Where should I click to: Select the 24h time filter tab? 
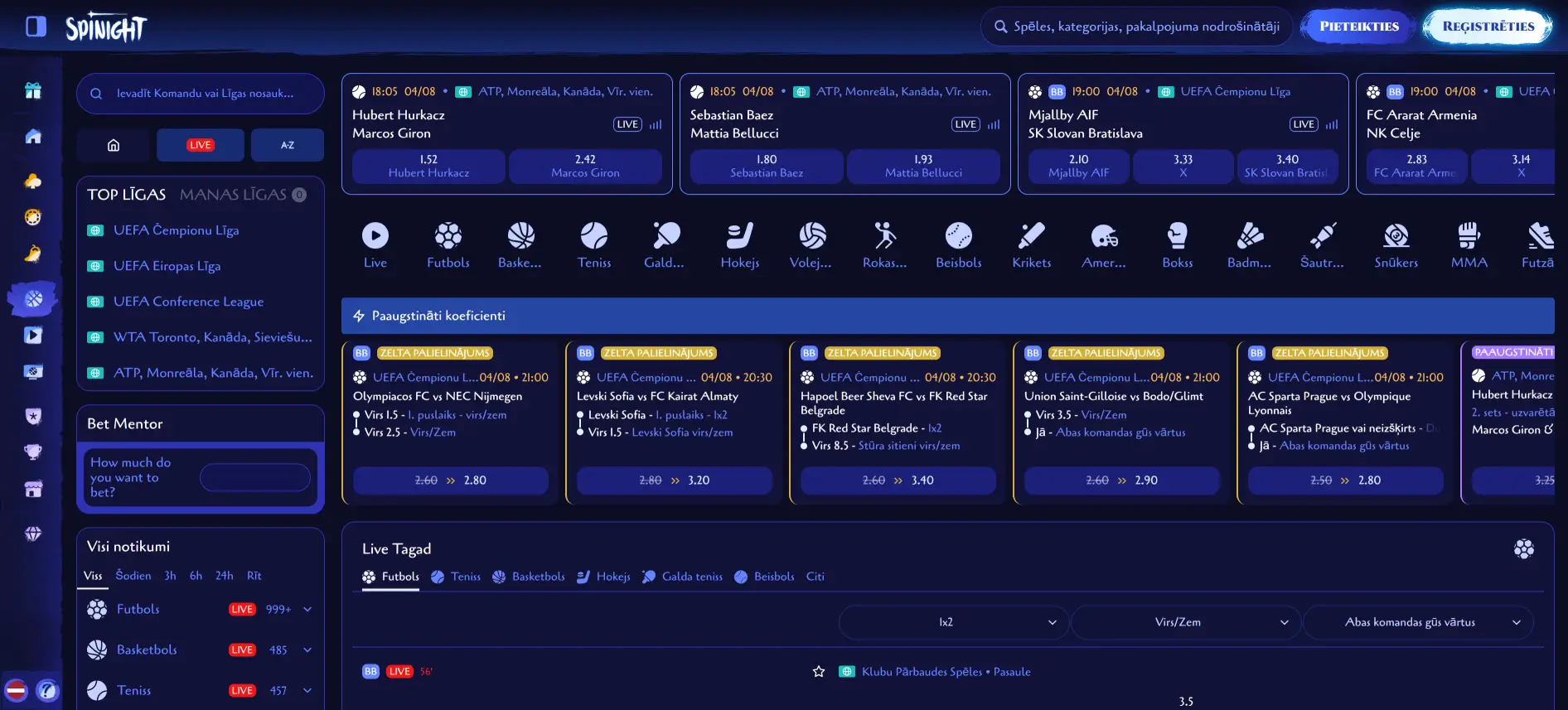coord(225,576)
